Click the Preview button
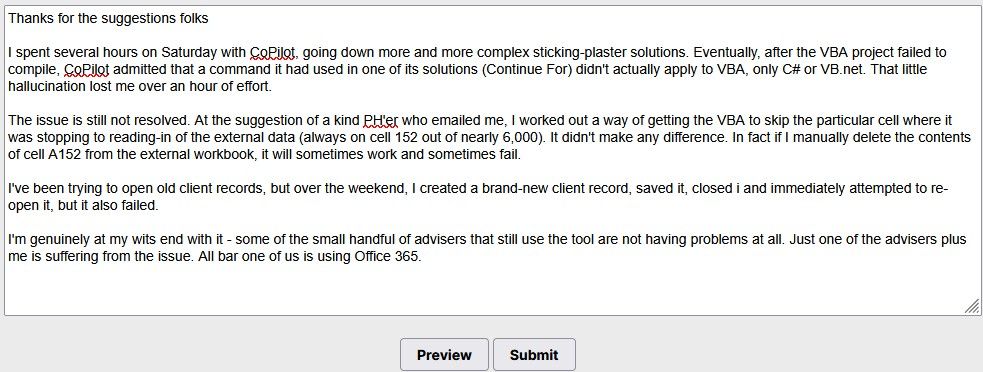This screenshot has width=983, height=372. 444,354
